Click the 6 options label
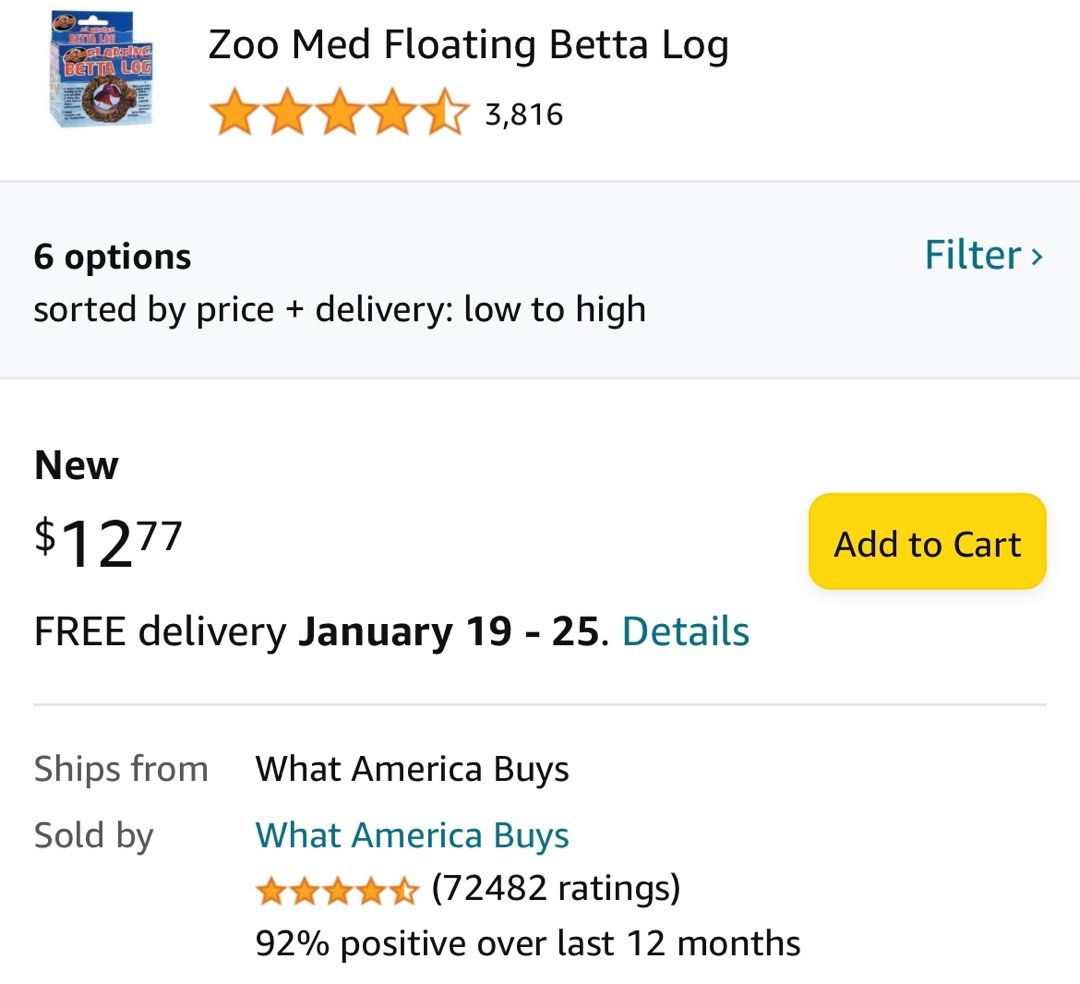 click(x=112, y=255)
